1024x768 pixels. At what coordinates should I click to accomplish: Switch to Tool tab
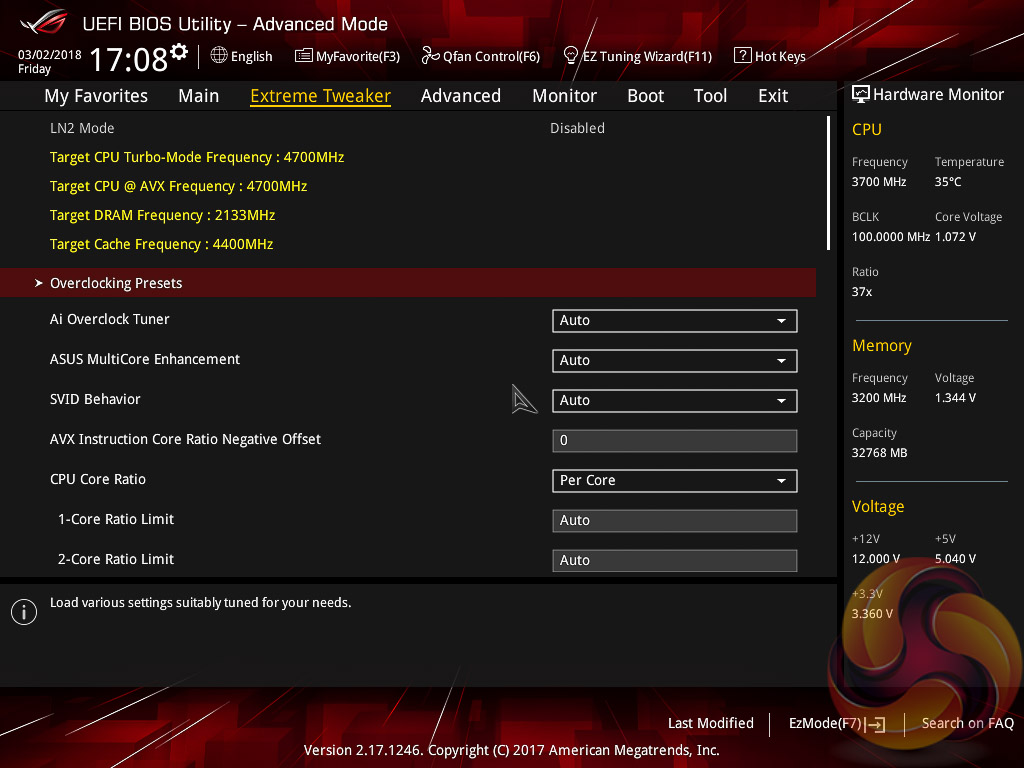click(710, 96)
